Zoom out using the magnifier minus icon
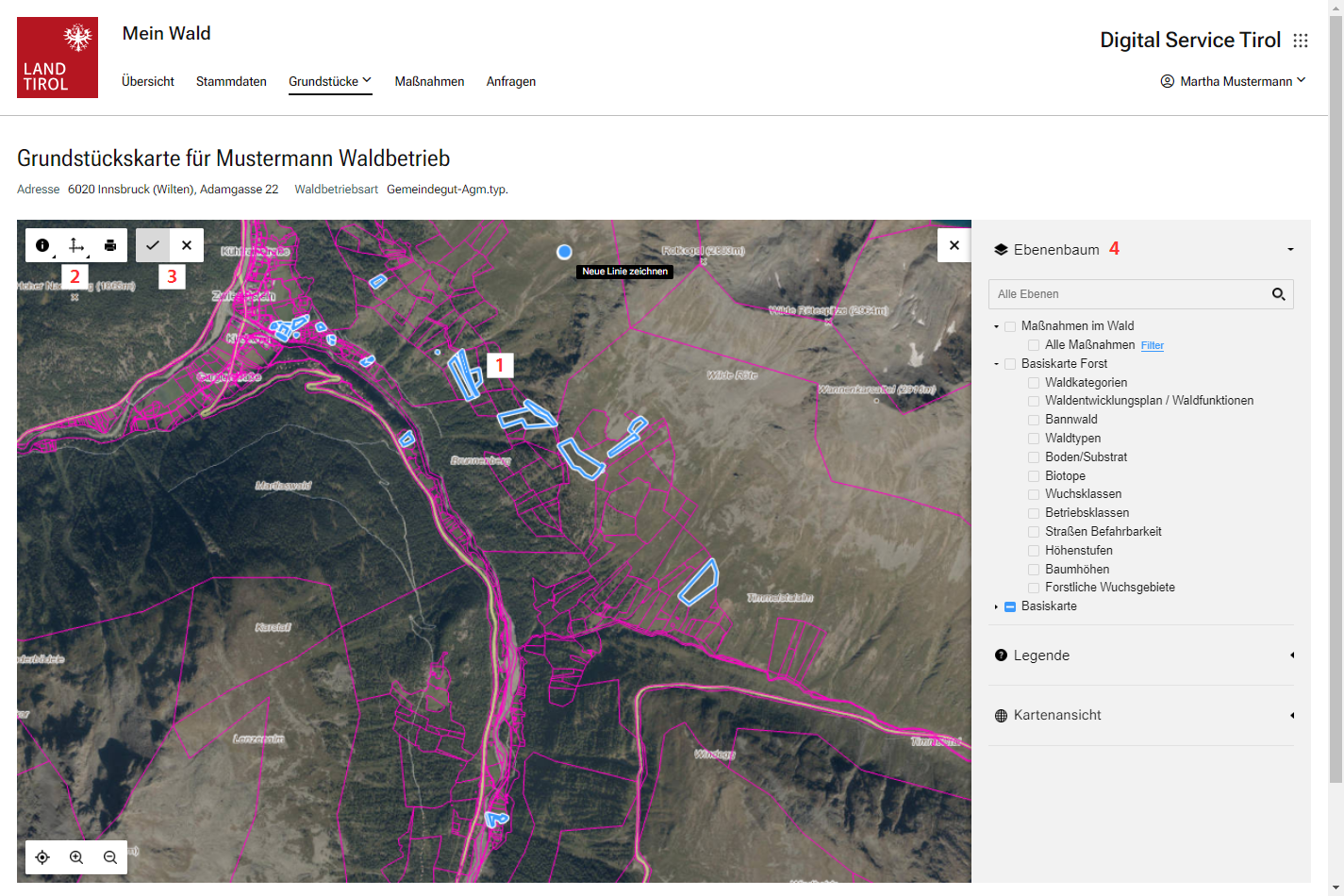 point(110,857)
